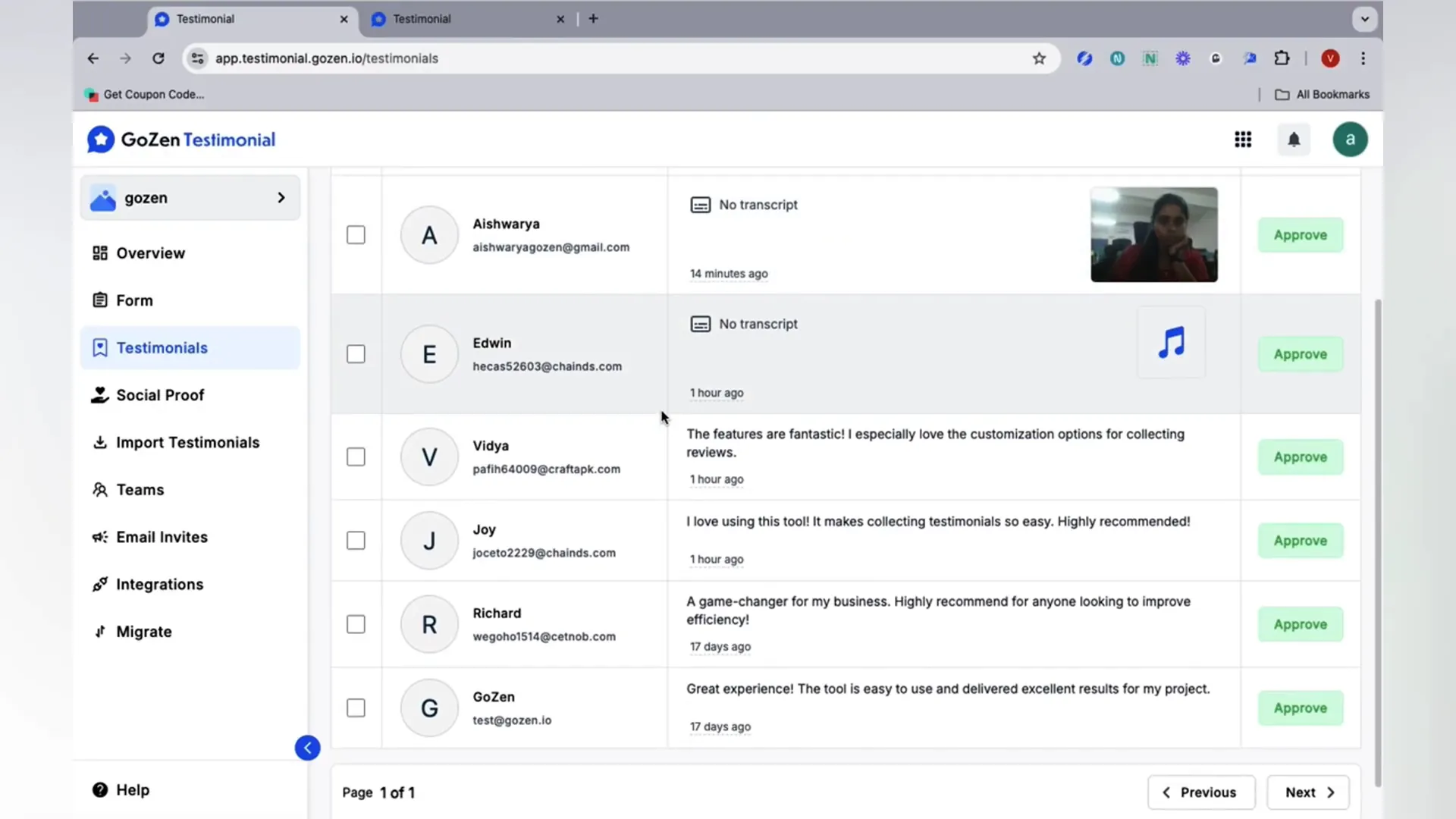1456x819 pixels.
Task: Expand the gozen workspace switcher
Action: 190,198
